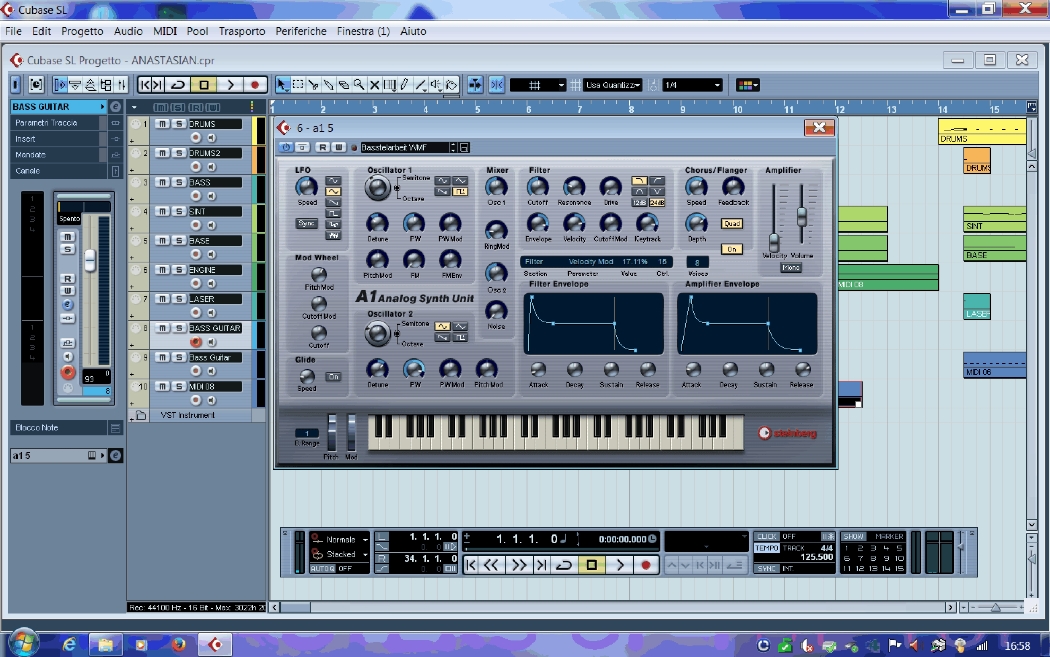This screenshot has height=657, width=1050.
Task: Adjust the Amplifier Velocity slider
Action: (x=774, y=242)
